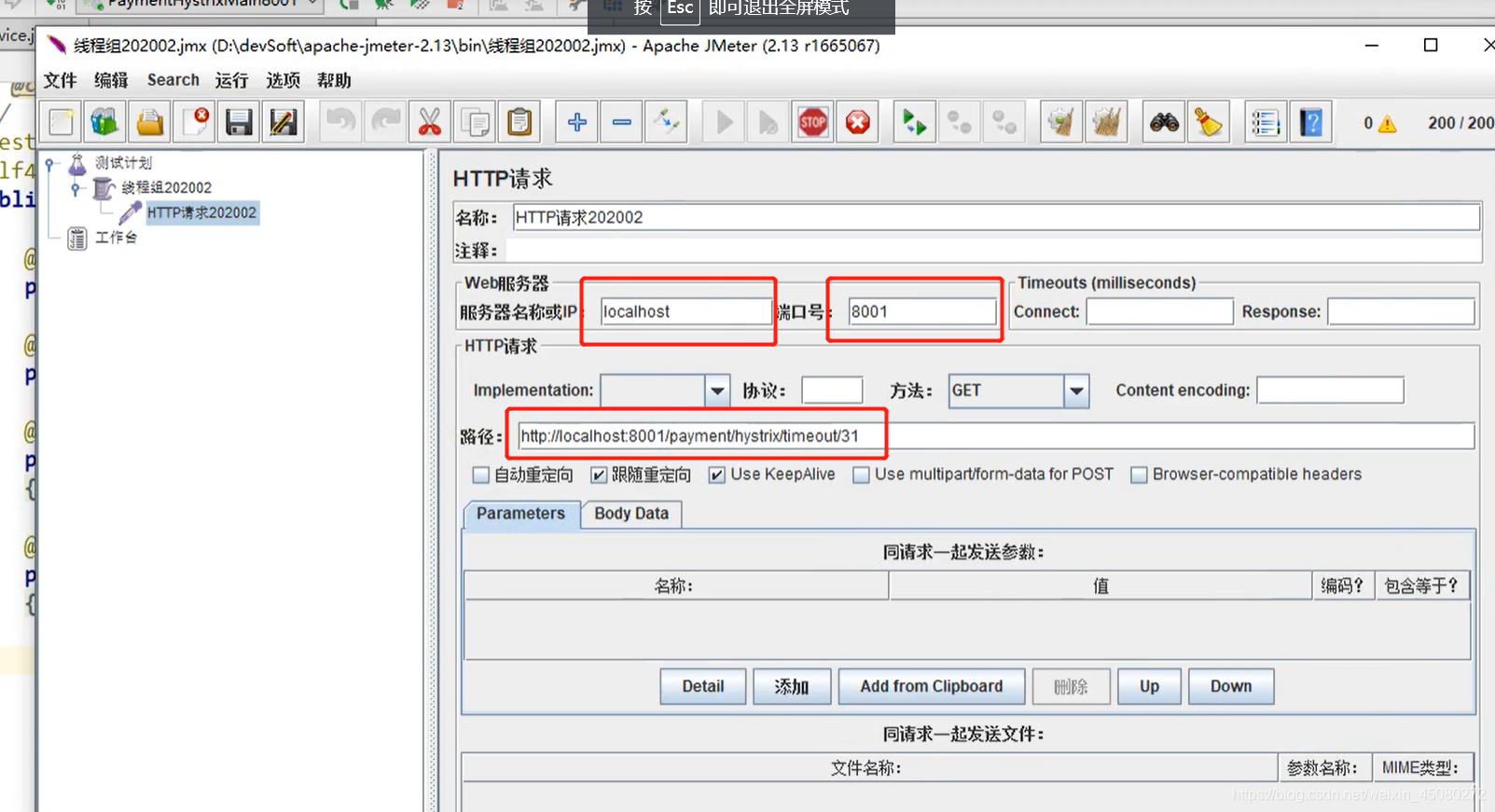
Task: Open the 帮助 menu
Action: coord(334,80)
